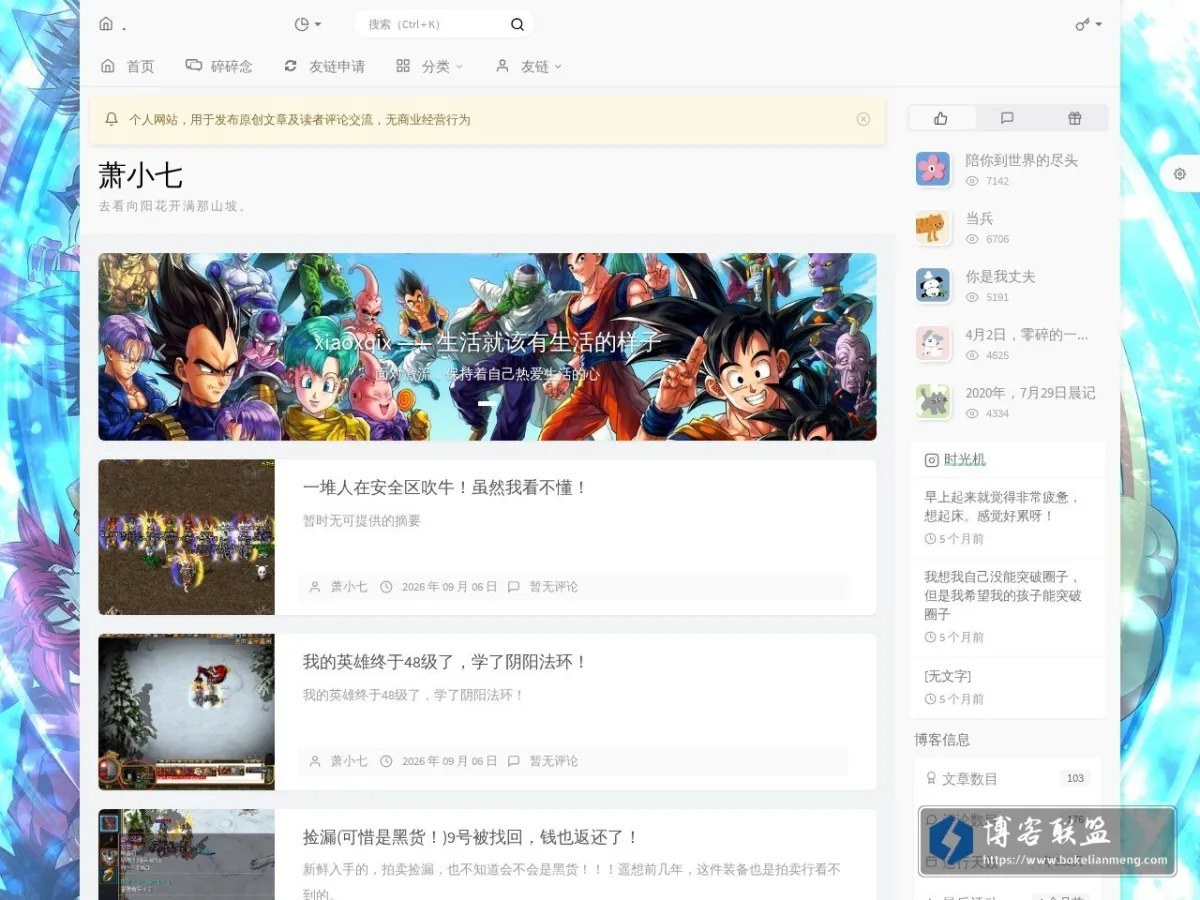This screenshot has width=1200, height=900.
Task: Focus the search input field
Action: tap(434, 24)
